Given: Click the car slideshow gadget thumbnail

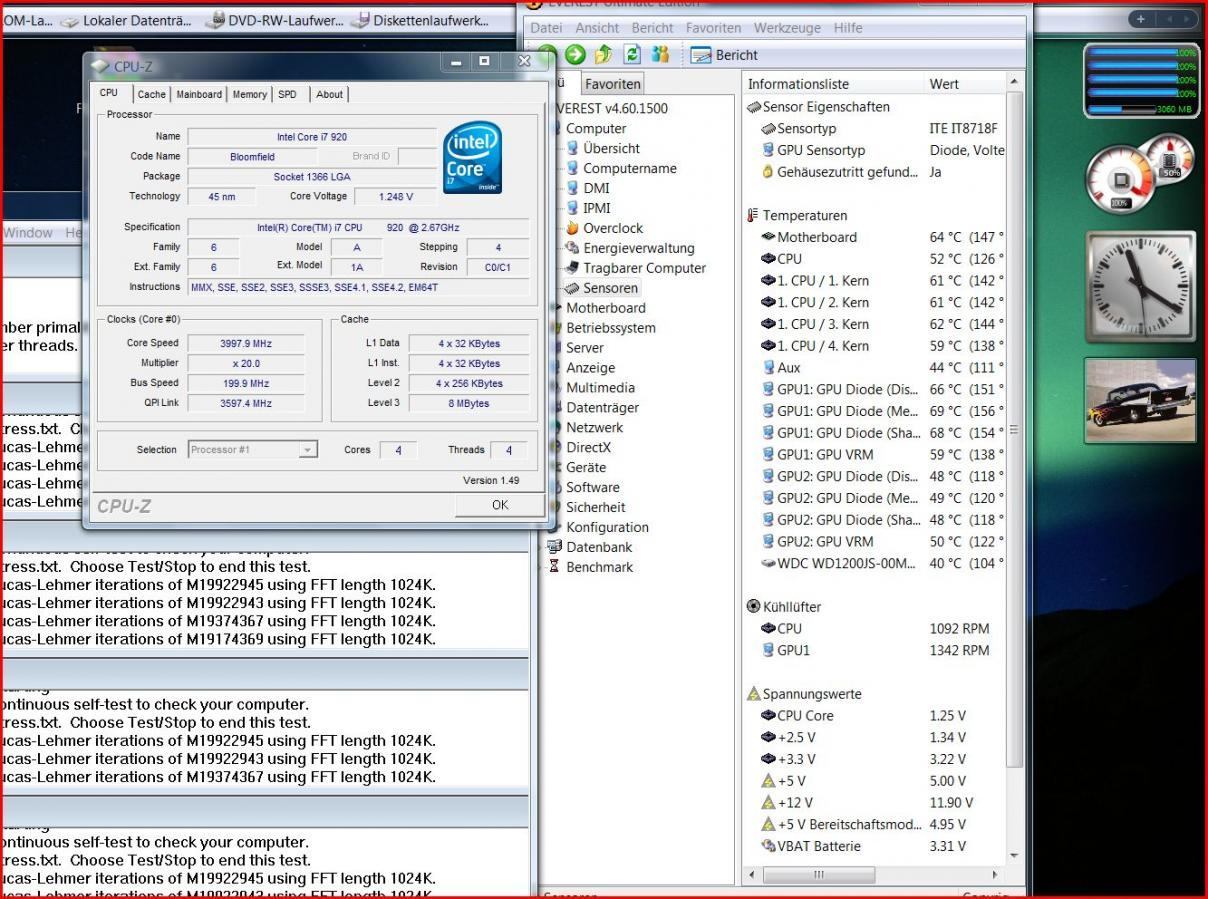Looking at the screenshot, I should click(x=1140, y=401).
